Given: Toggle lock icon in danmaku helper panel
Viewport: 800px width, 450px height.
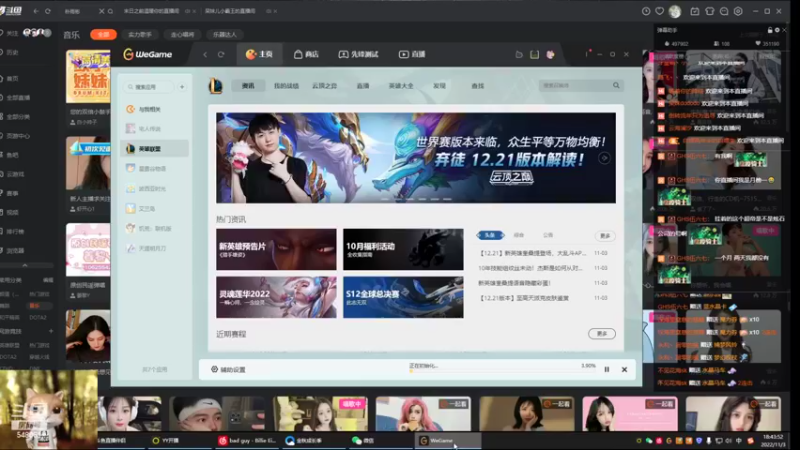Looking at the screenshot, I should (769, 30).
